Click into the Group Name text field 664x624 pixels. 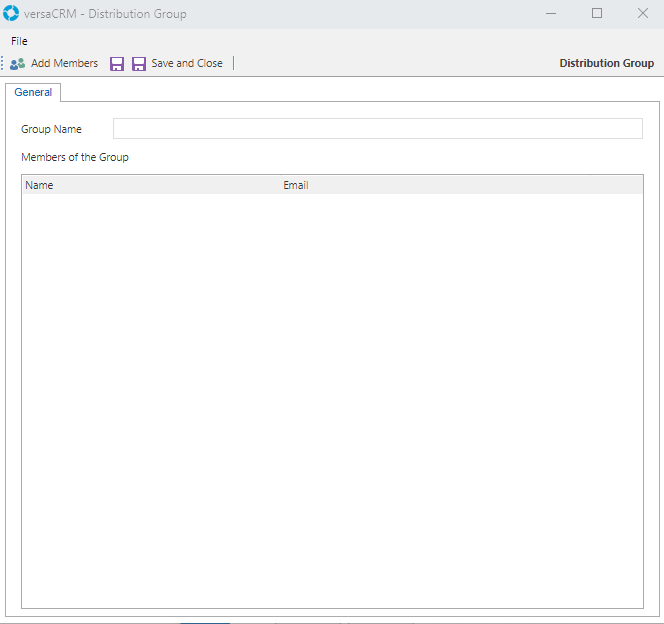pos(377,129)
